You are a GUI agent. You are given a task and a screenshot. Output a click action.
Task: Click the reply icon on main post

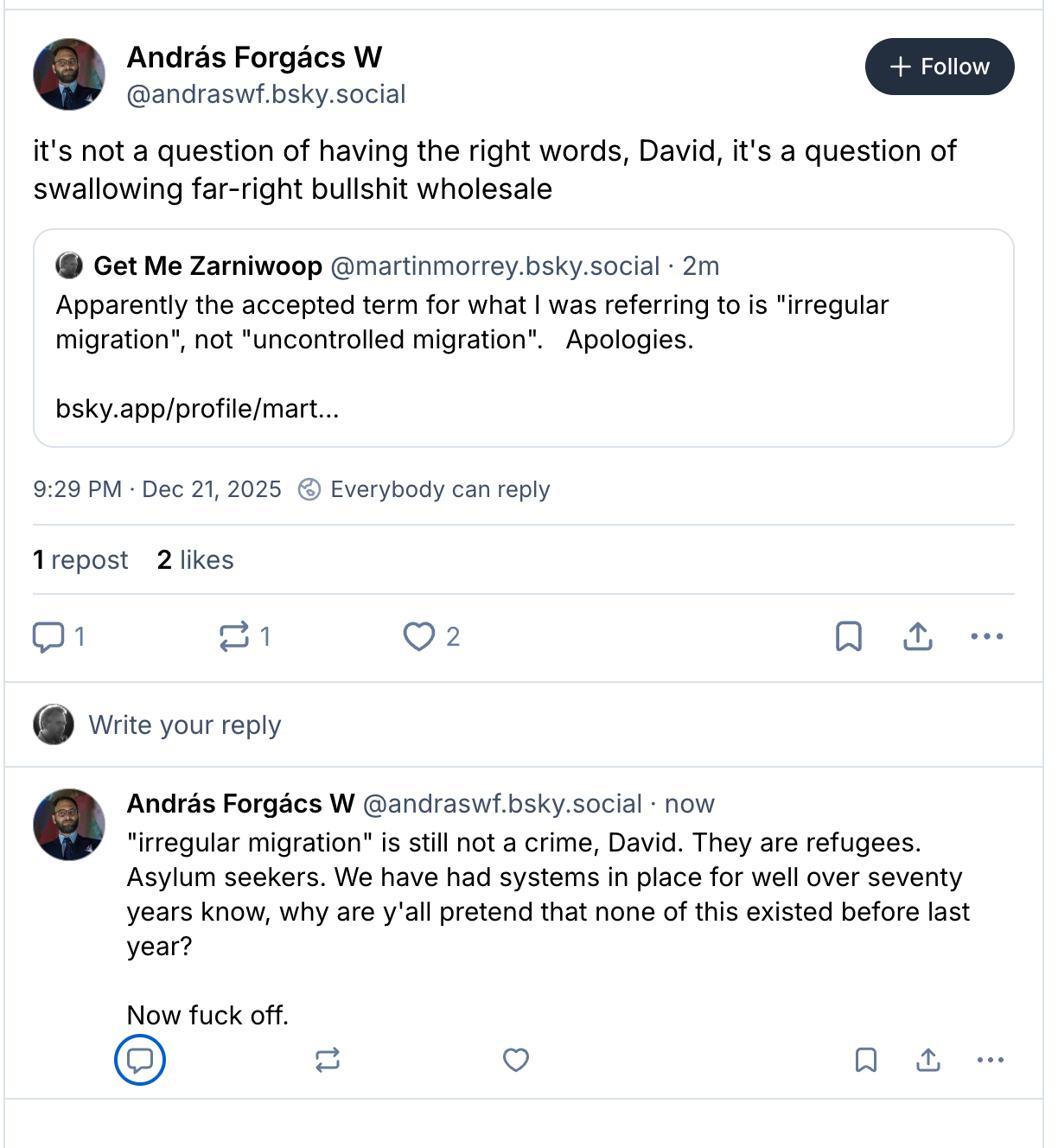(x=48, y=637)
